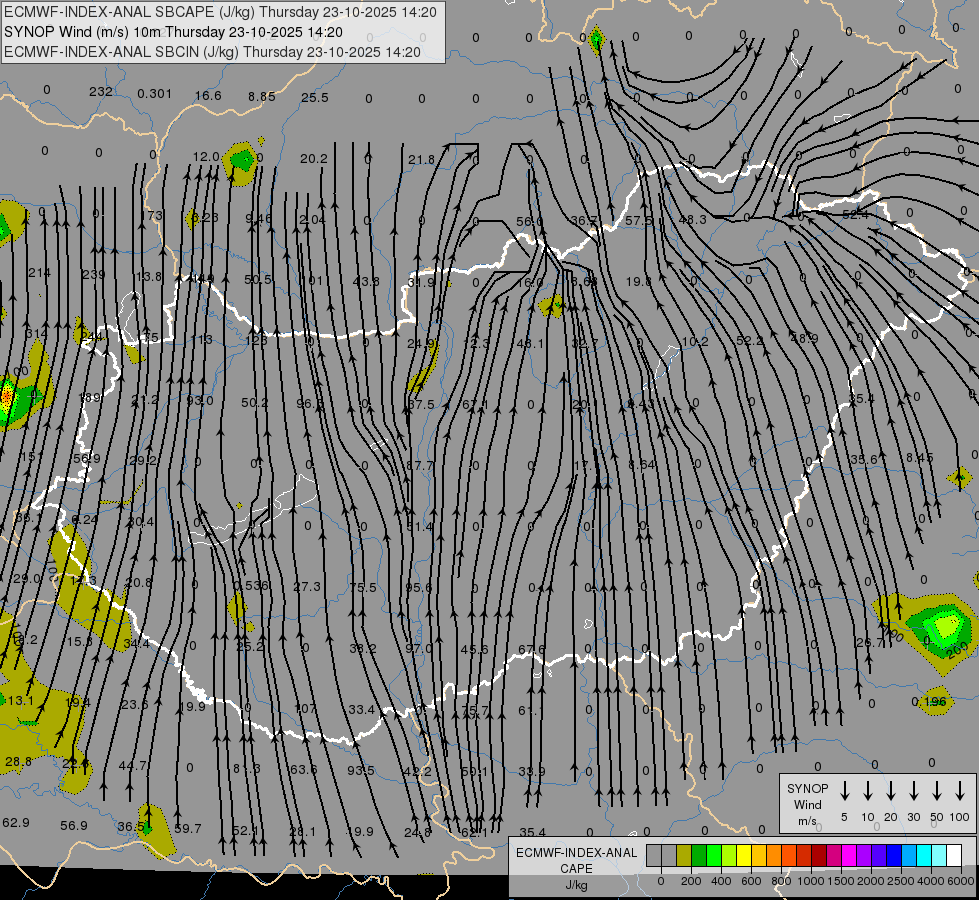This screenshot has height=900, width=979.
Task: Click the 'SYNOP Wind m/s' legend label
Action: click(x=807, y=804)
